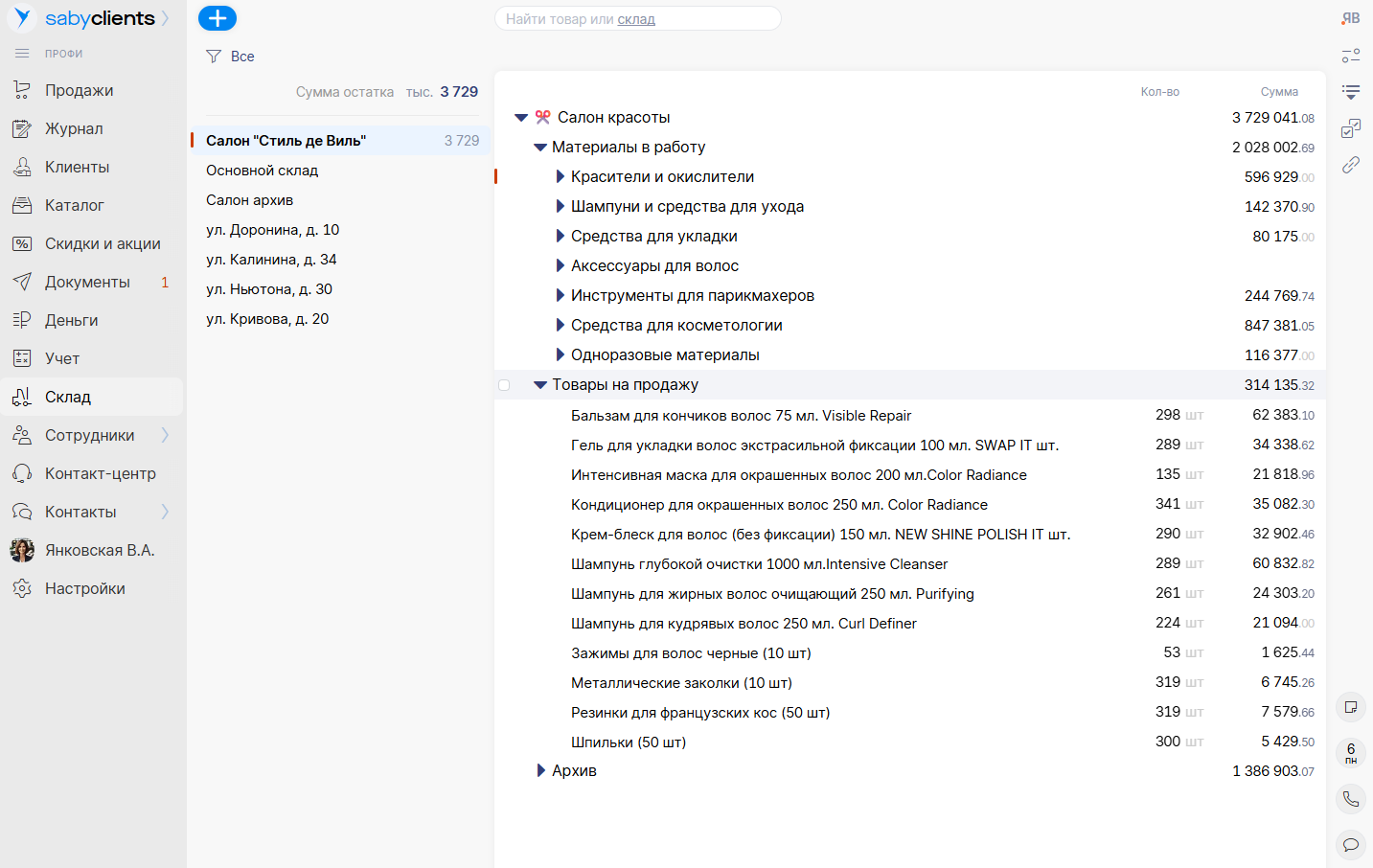This screenshot has width=1373, height=868.
Task: Click the hamburger menu icon beside ПРОФИ
Action: coord(22,54)
